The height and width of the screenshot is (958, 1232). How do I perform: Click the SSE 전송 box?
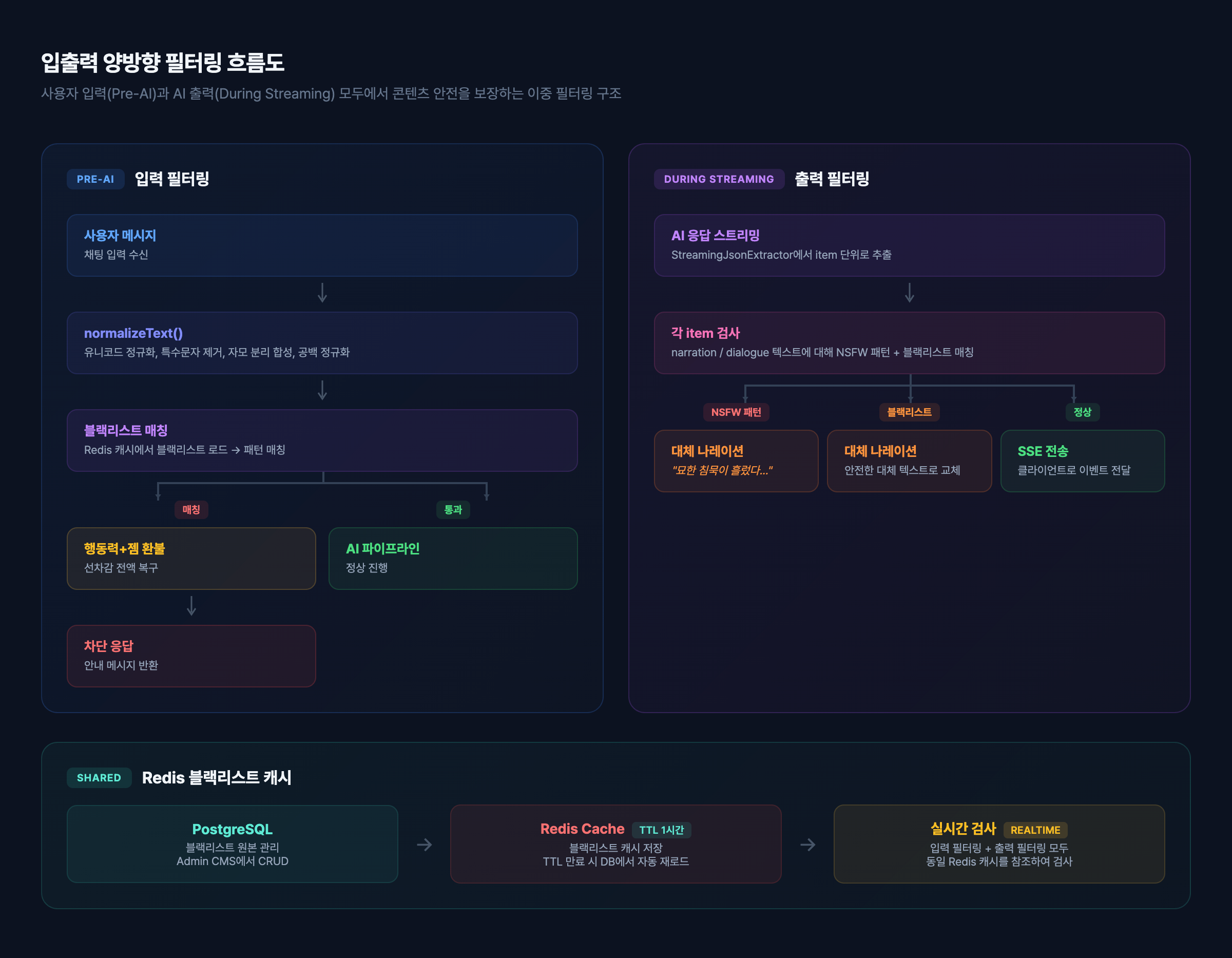(x=1082, y=461)
